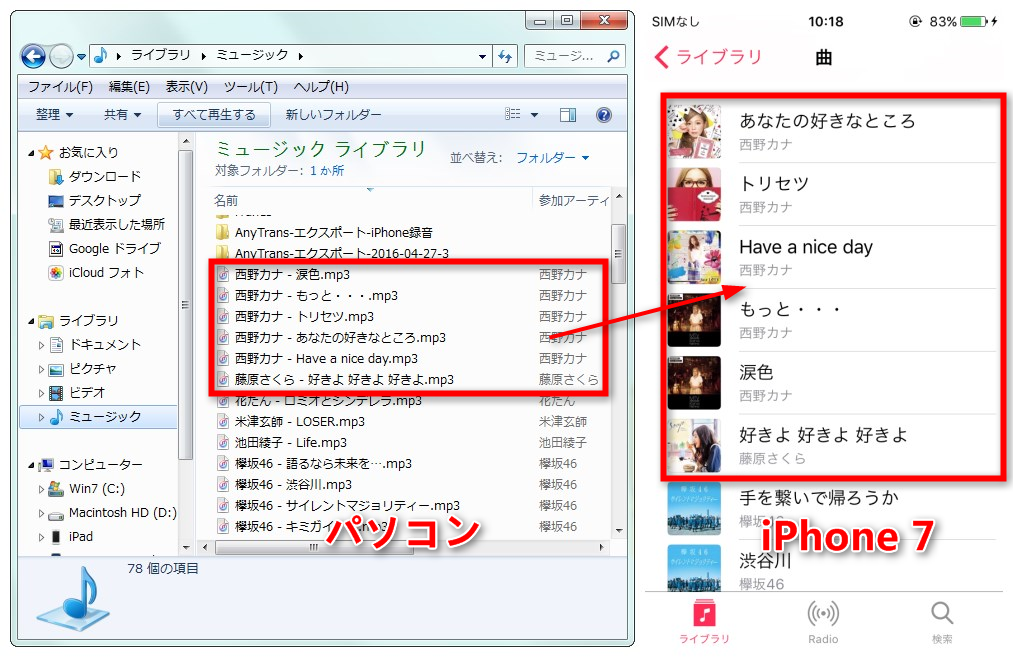Screen dimensions: 1013x657
Task: Tap the ライブラリ tab on iPhone
Action: point(704,621)
